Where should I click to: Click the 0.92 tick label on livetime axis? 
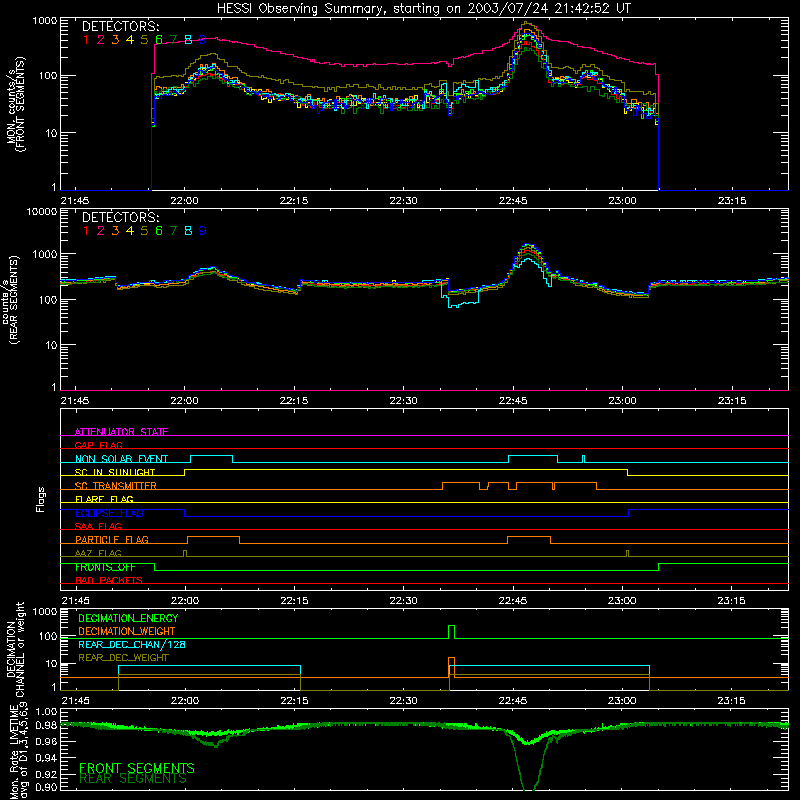point(46,773)
